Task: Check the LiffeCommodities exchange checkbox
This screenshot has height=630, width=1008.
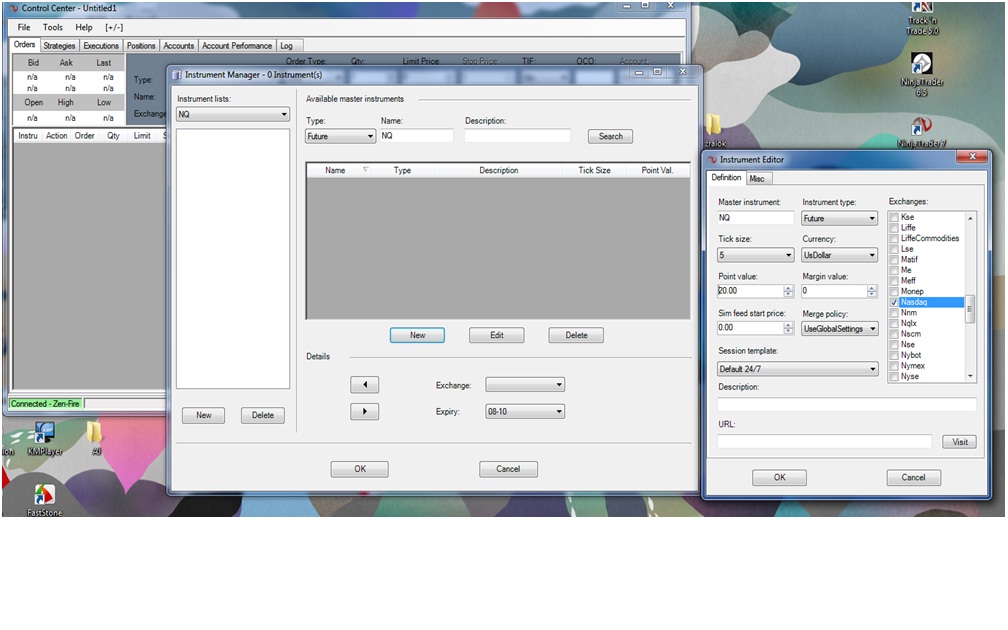Action: coord(894,238)
